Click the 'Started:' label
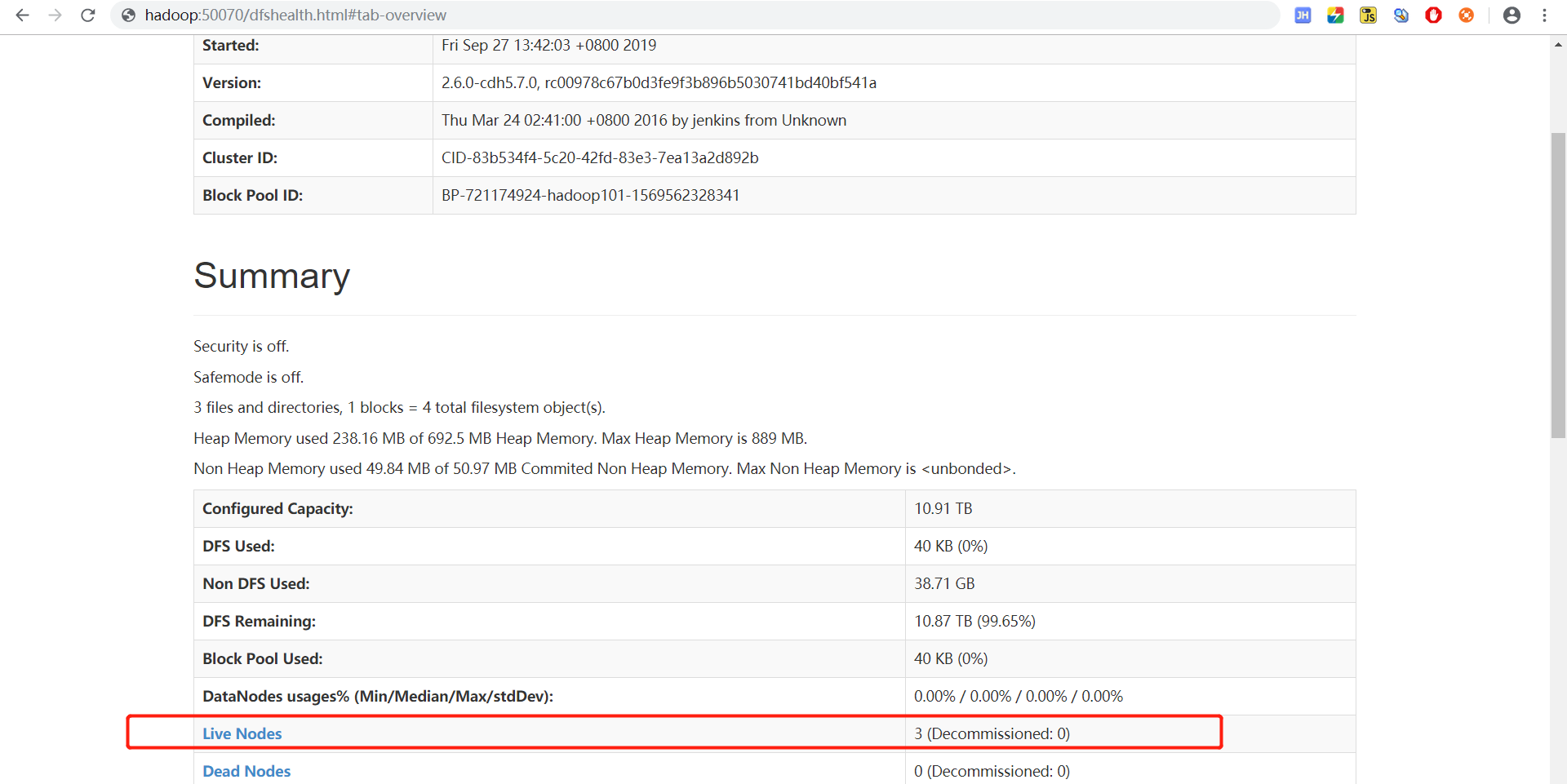 tap(230, 45)
